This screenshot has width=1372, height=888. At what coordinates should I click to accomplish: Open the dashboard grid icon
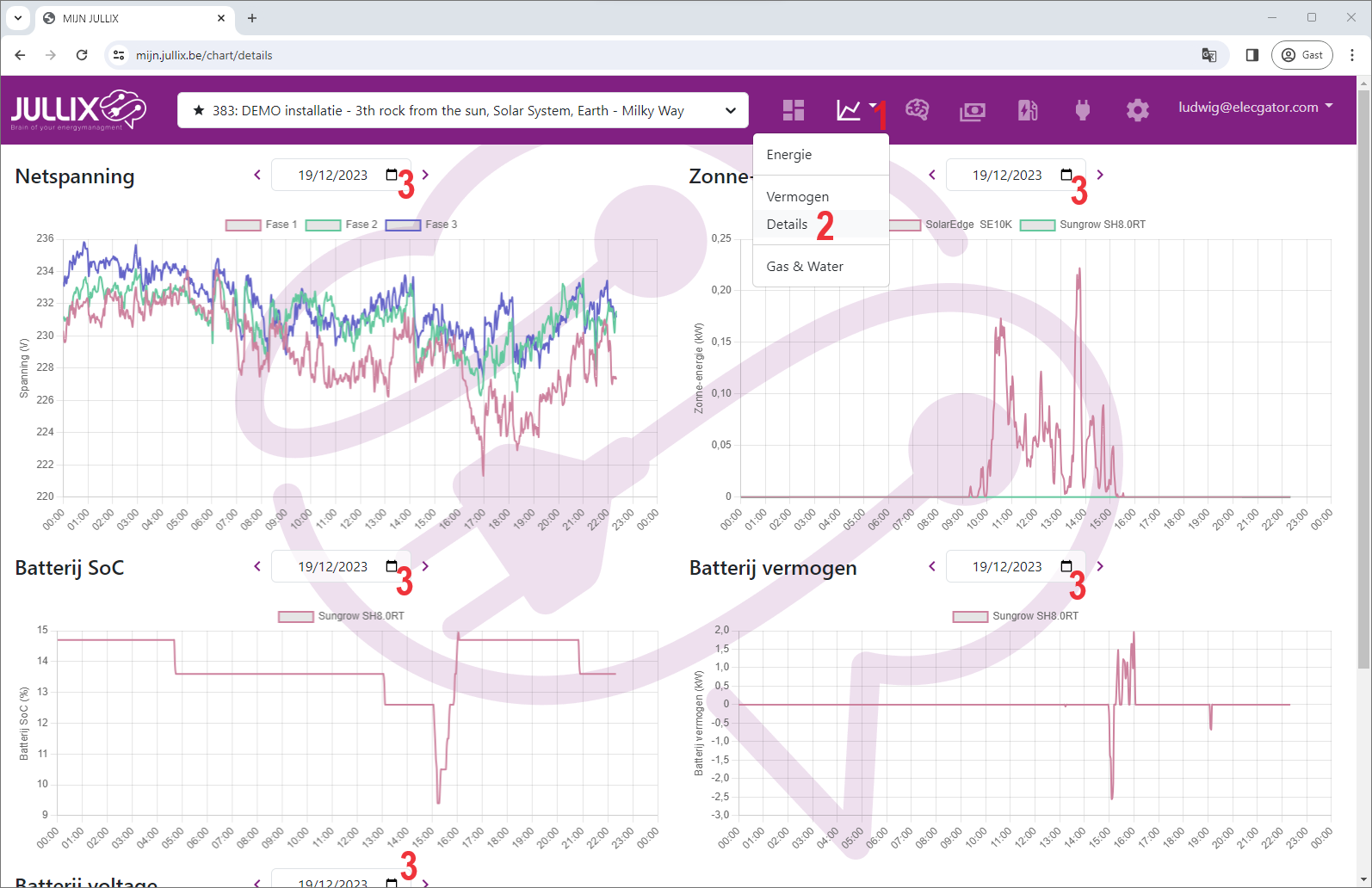click(x=793, y=110)
